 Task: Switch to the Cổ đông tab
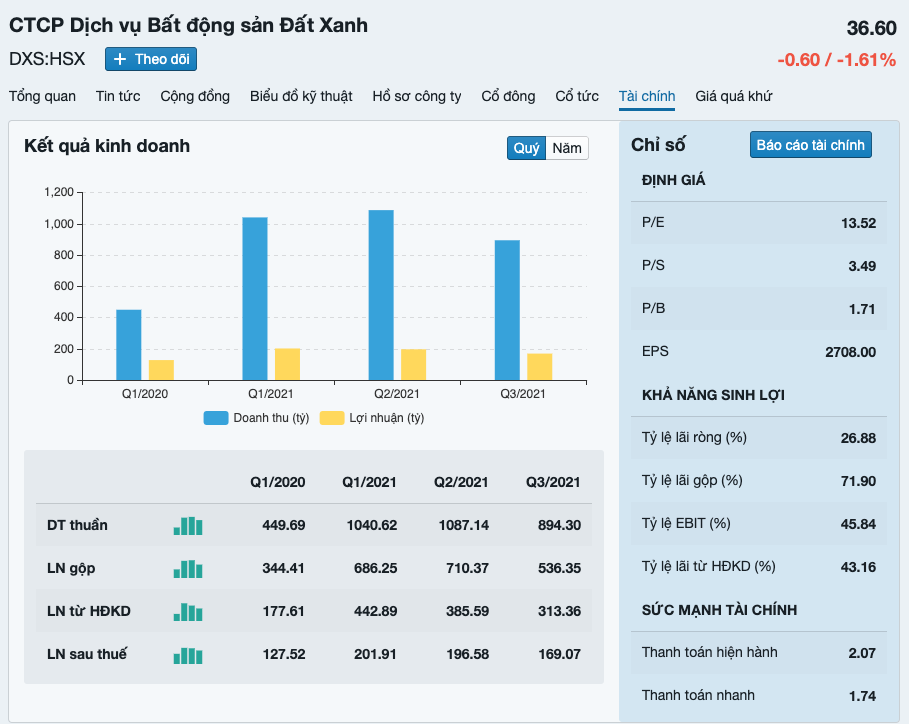coord(508,96)
